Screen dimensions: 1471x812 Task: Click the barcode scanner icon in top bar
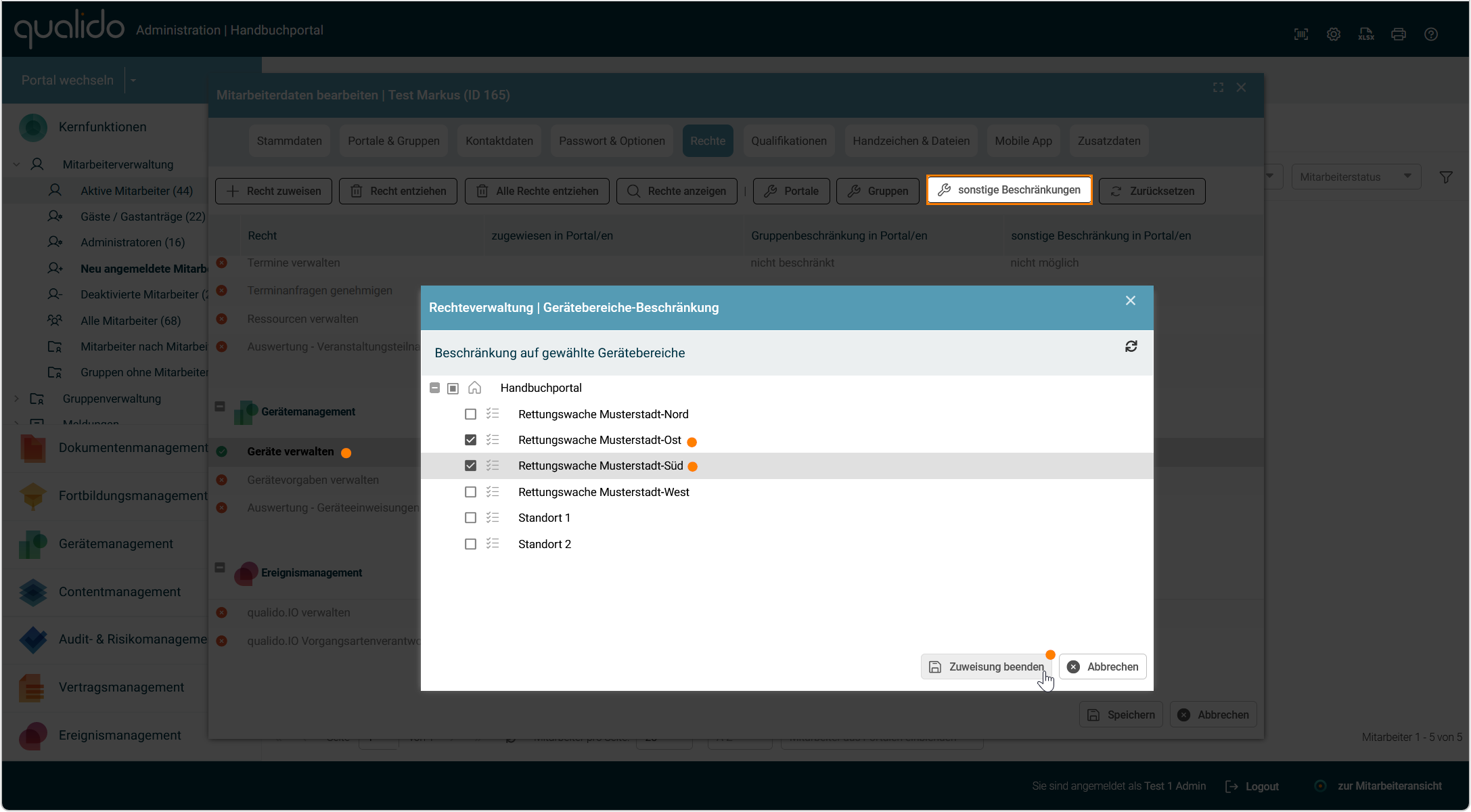point(1300,34)
